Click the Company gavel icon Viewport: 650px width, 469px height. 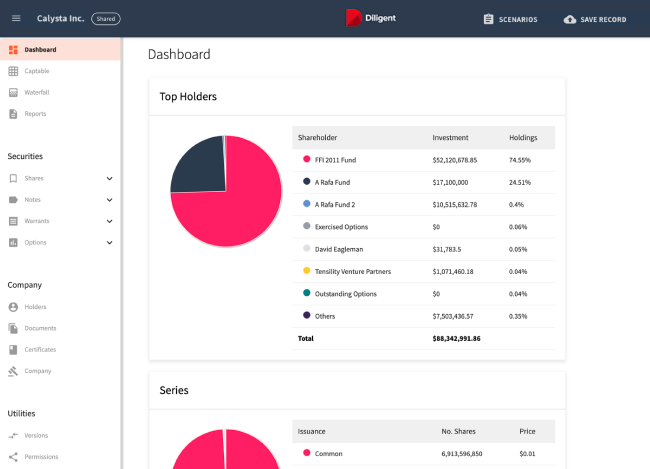pyautogui.click(x=13, y=371)
